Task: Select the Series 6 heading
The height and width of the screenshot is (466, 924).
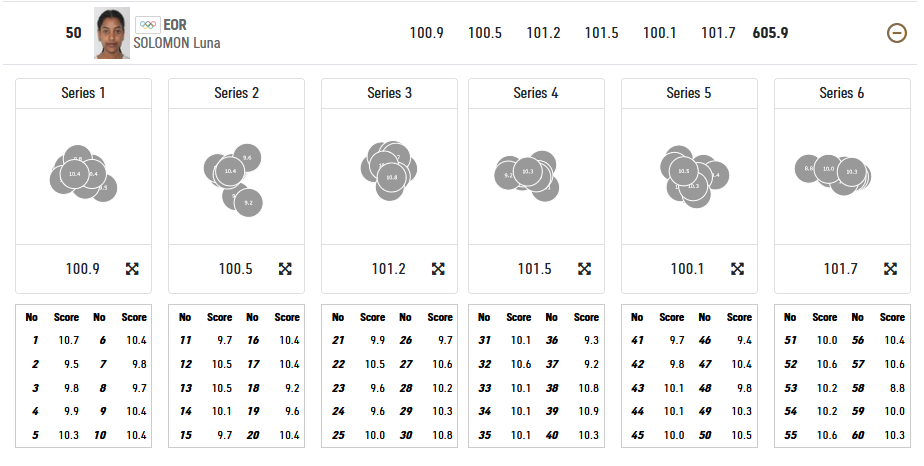Action: (842, 93)
